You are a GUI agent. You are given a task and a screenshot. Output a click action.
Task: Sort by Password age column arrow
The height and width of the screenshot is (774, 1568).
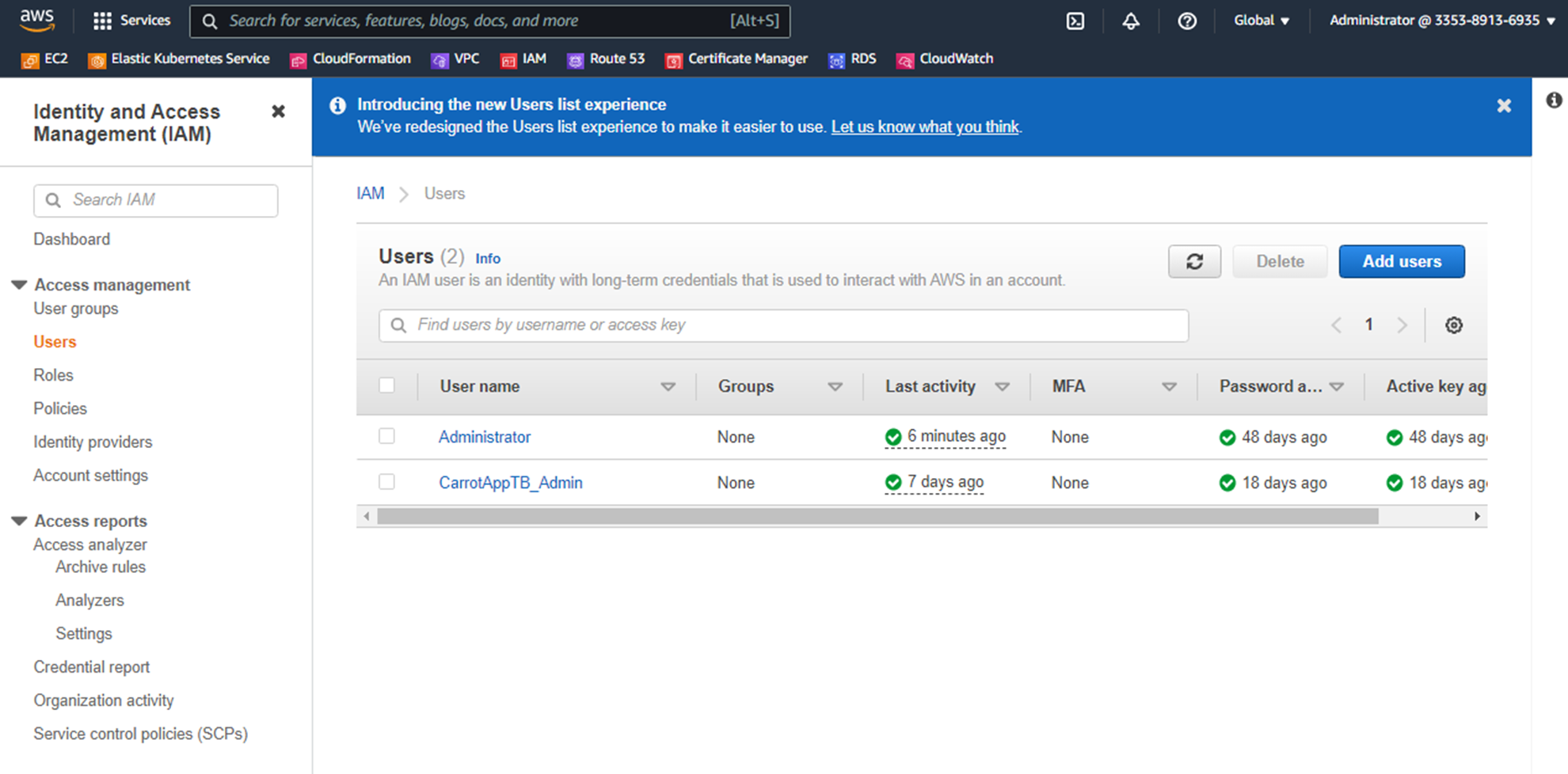(1337, 387)
